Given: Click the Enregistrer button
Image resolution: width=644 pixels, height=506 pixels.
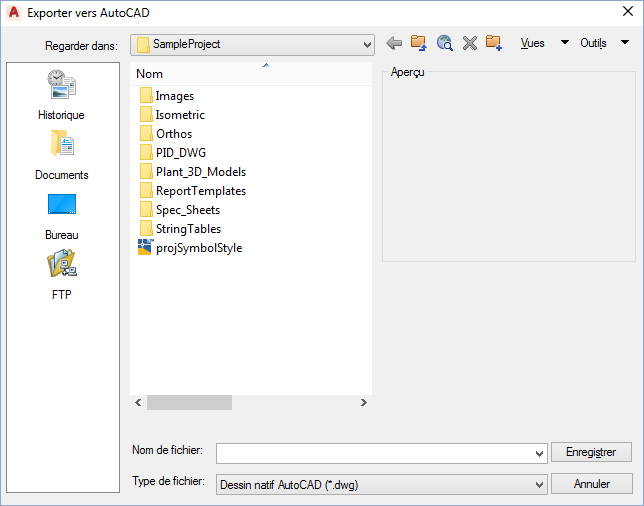Looking at the screenshot, I should point(591,452).
